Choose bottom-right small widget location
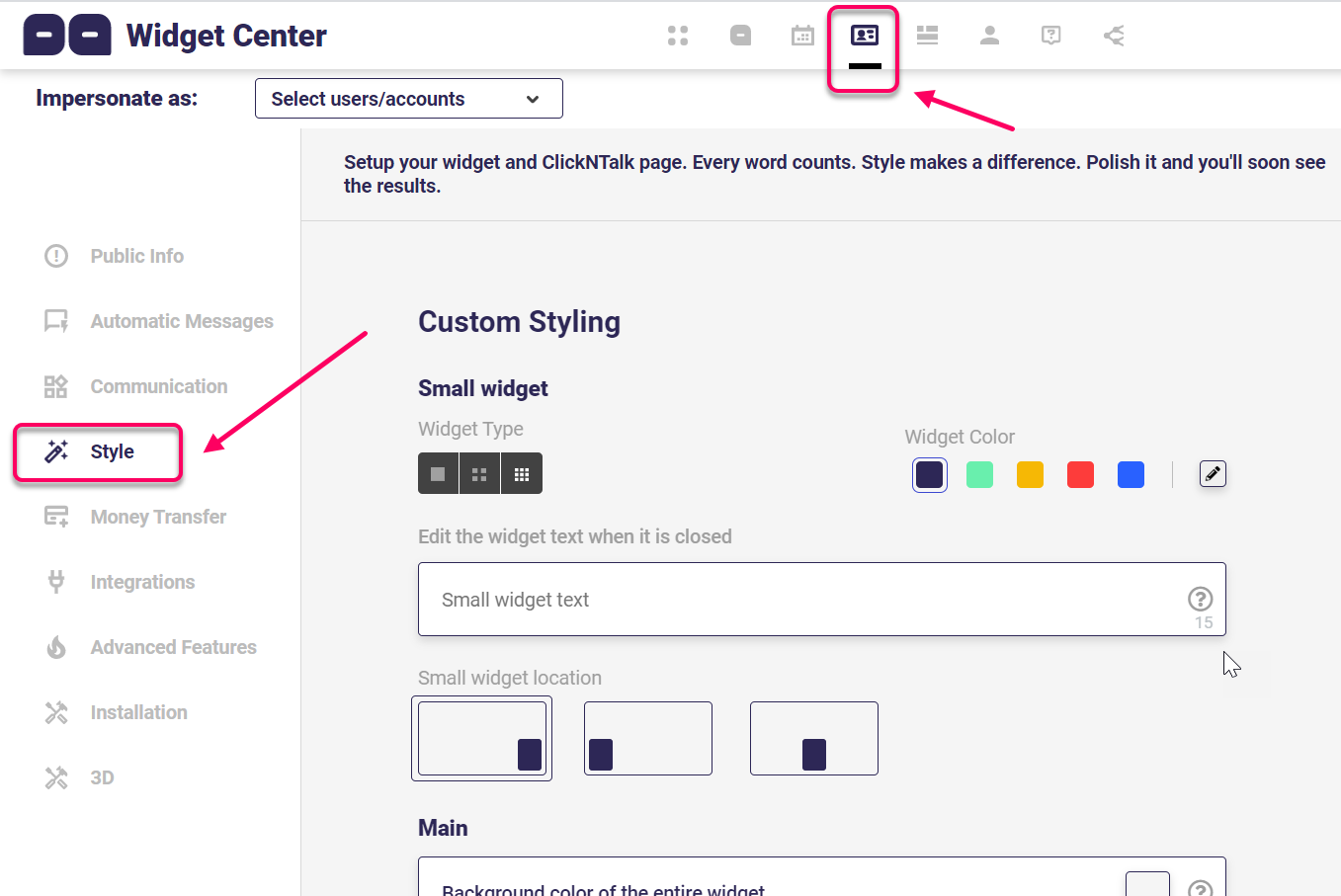1341x896 pixels. [x=482, y=738]
